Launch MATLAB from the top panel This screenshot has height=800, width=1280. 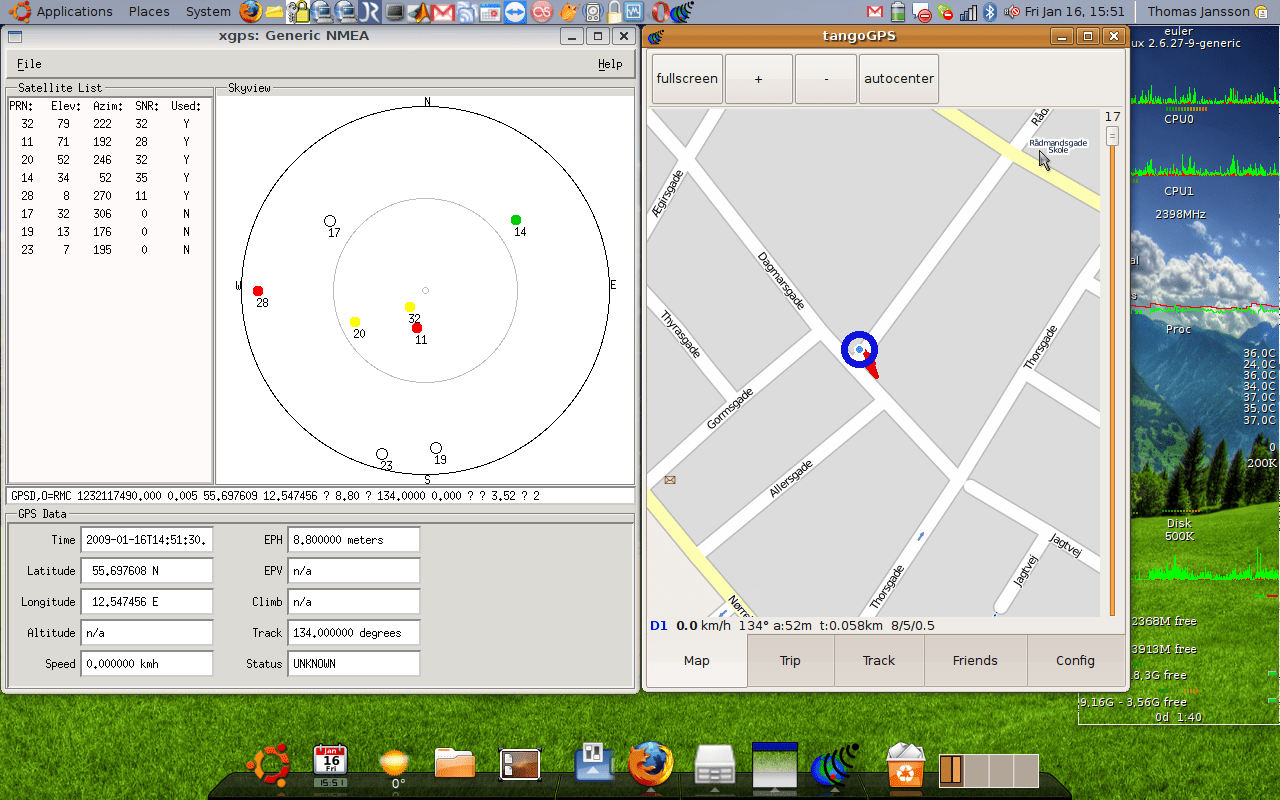[417, 11]
